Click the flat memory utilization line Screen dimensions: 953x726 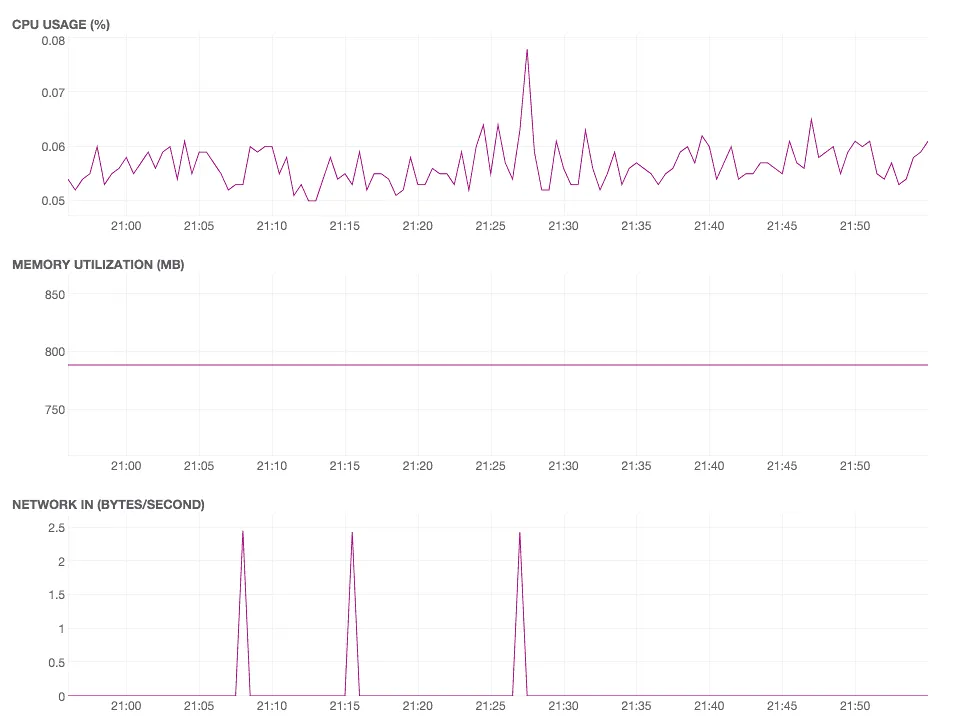(498, 365)
